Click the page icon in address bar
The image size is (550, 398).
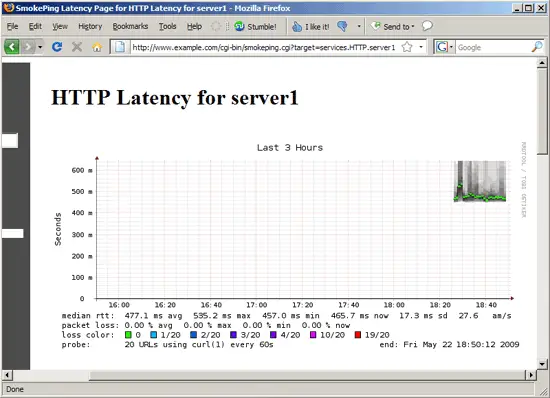pos(120,47)
